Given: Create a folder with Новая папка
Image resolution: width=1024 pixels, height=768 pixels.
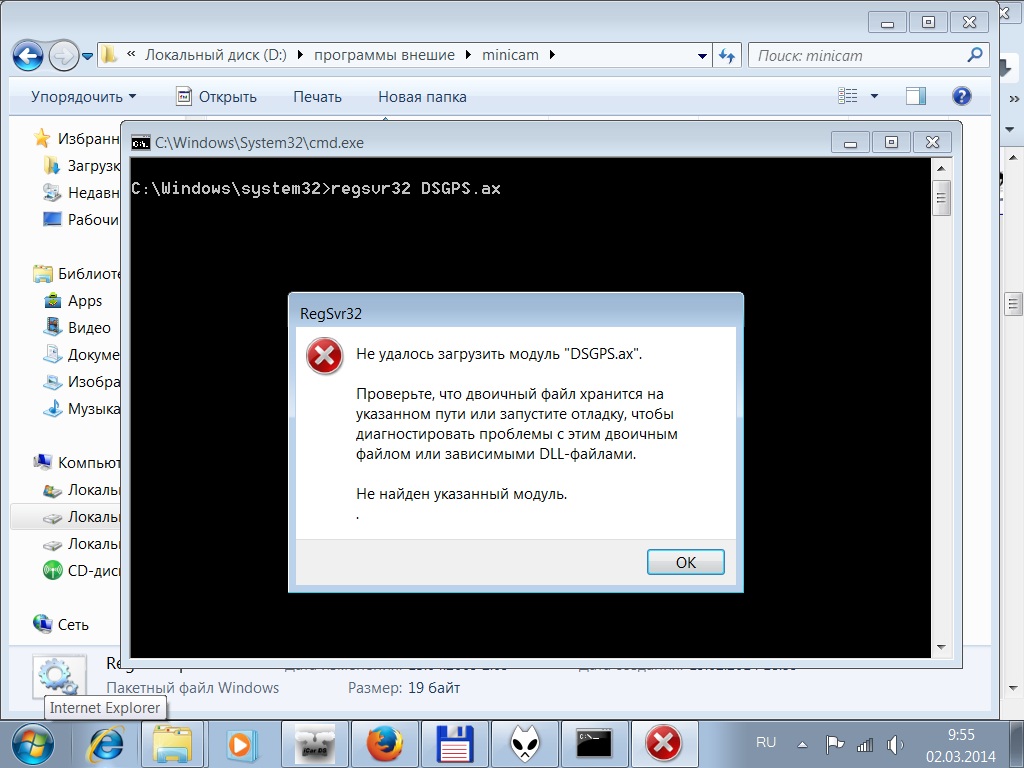Looking at the screenshot, I should tap(422, 97).
